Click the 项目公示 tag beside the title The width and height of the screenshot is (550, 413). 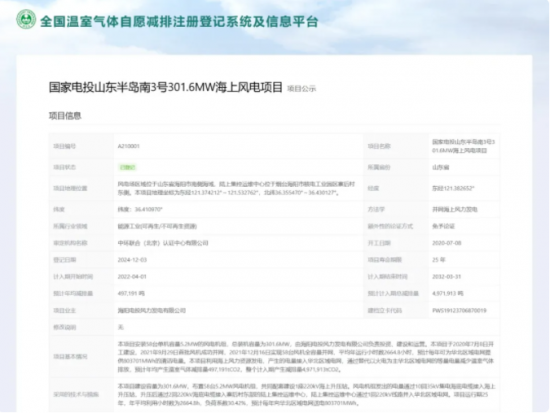302,89
